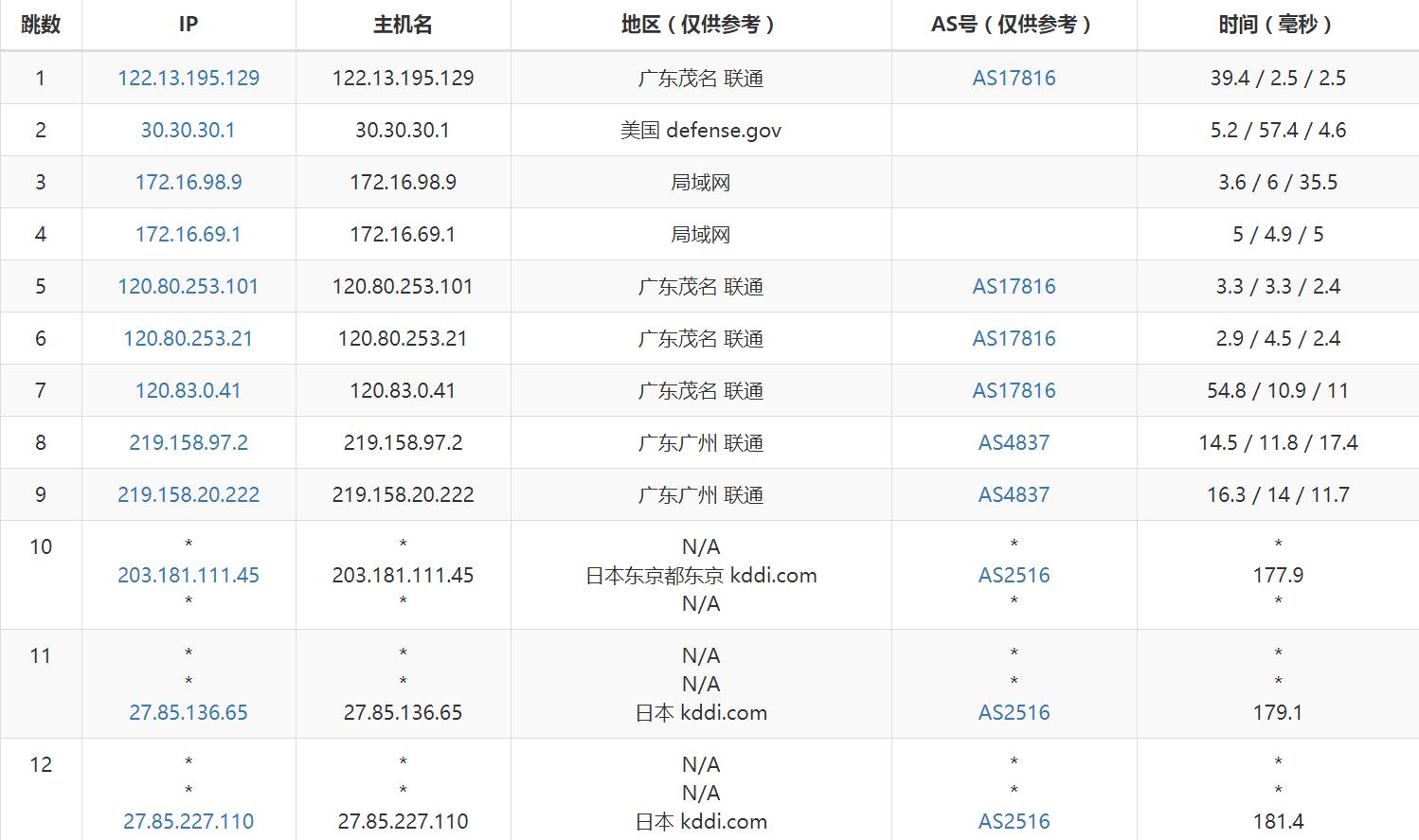The width and height of the screenshot is (1419, 840).
Task: Click time value 3.3 / 3.3 / 2.4
Action: 1278,286
